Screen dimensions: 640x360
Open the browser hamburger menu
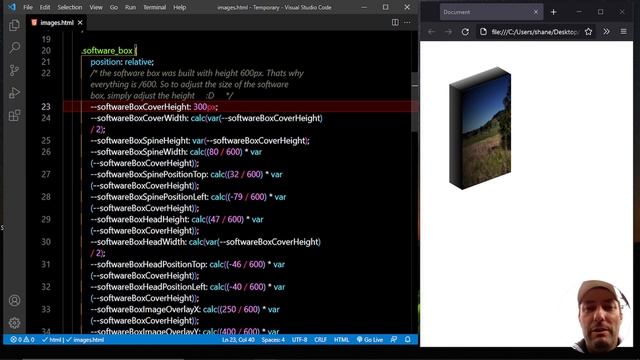(623, 32)
